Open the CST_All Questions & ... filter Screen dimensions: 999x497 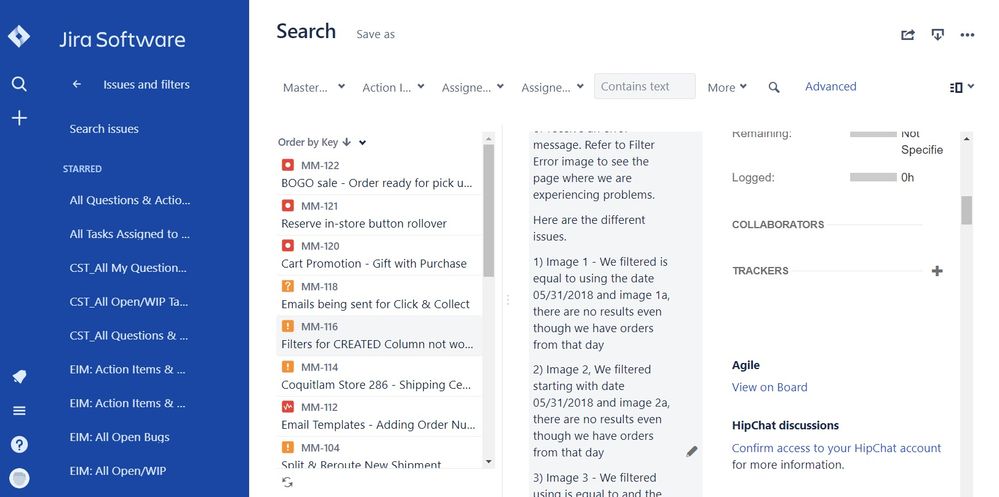[x=129, y=335]
